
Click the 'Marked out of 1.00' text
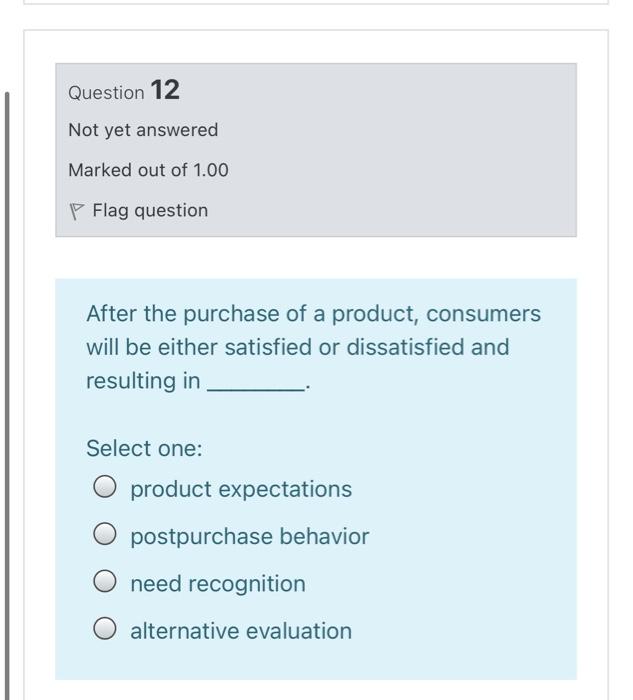(x=148, y=170)
